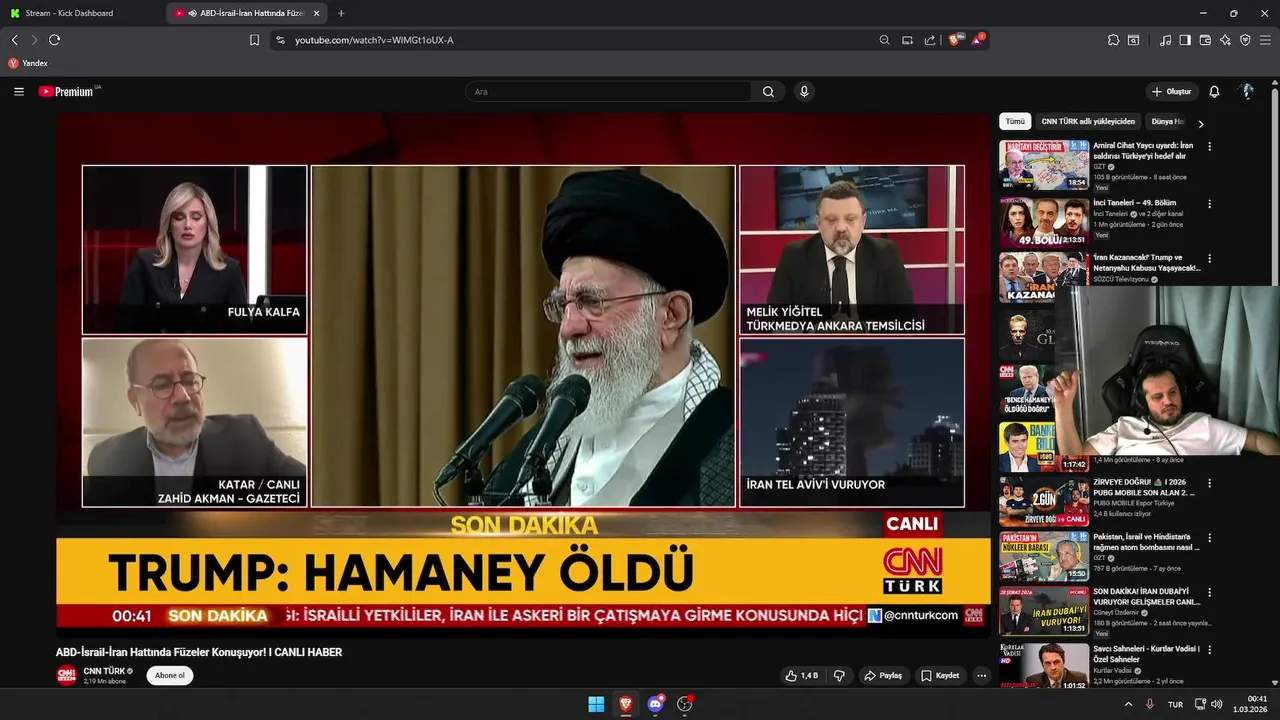Open the YouTube account avatar menu
This screenshot has width=1280, height=720.
pos(1246,91)
